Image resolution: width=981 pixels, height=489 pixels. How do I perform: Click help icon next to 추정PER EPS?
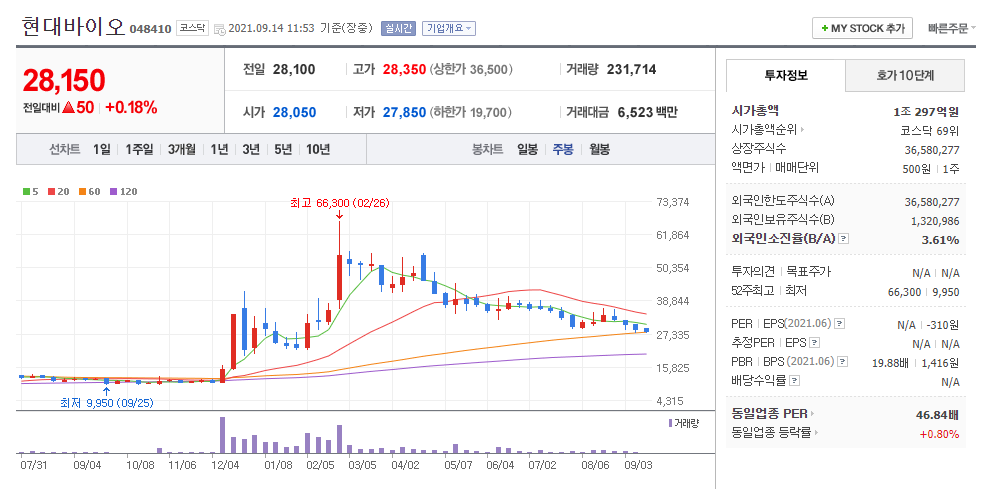pos(814,343)
